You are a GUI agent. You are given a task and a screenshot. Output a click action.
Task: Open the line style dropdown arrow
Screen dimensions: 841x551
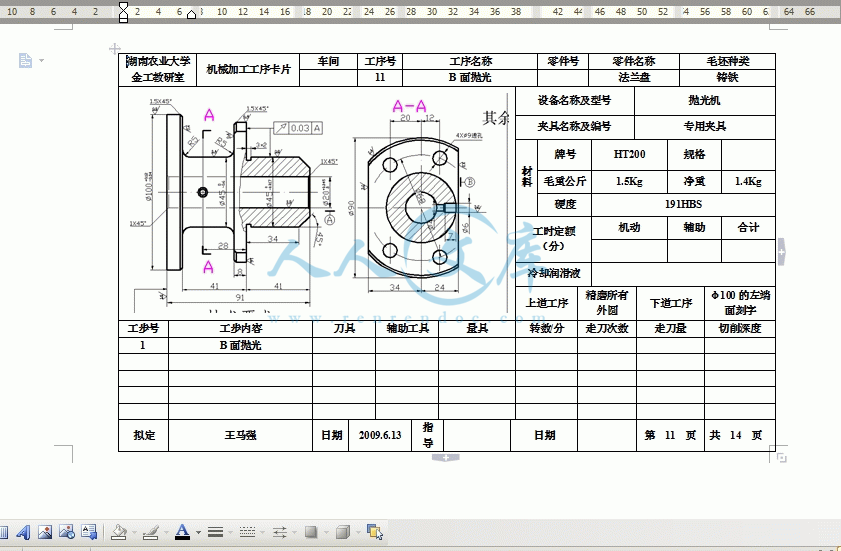point(230,533)
